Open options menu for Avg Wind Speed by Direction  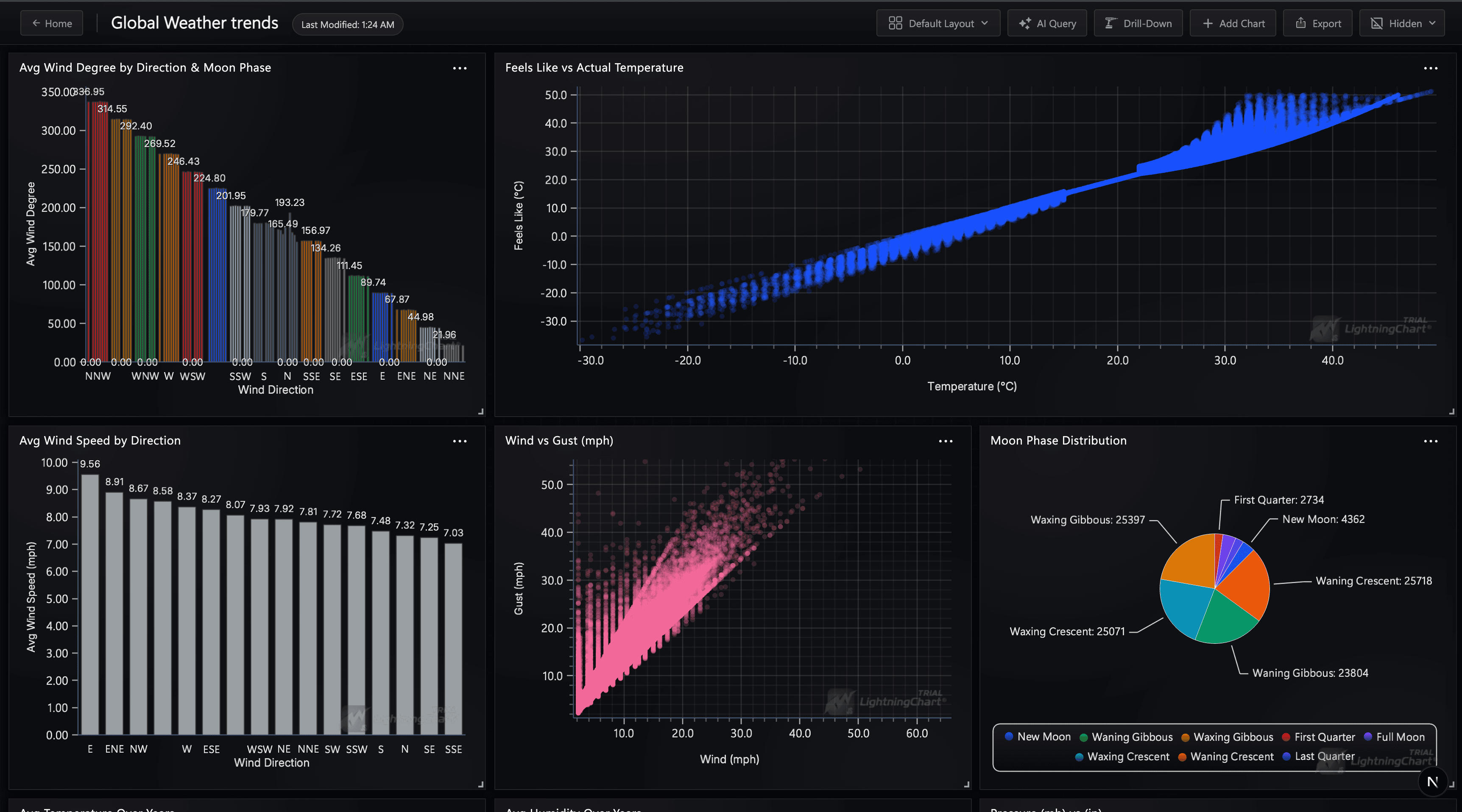[x=460, y=441]
